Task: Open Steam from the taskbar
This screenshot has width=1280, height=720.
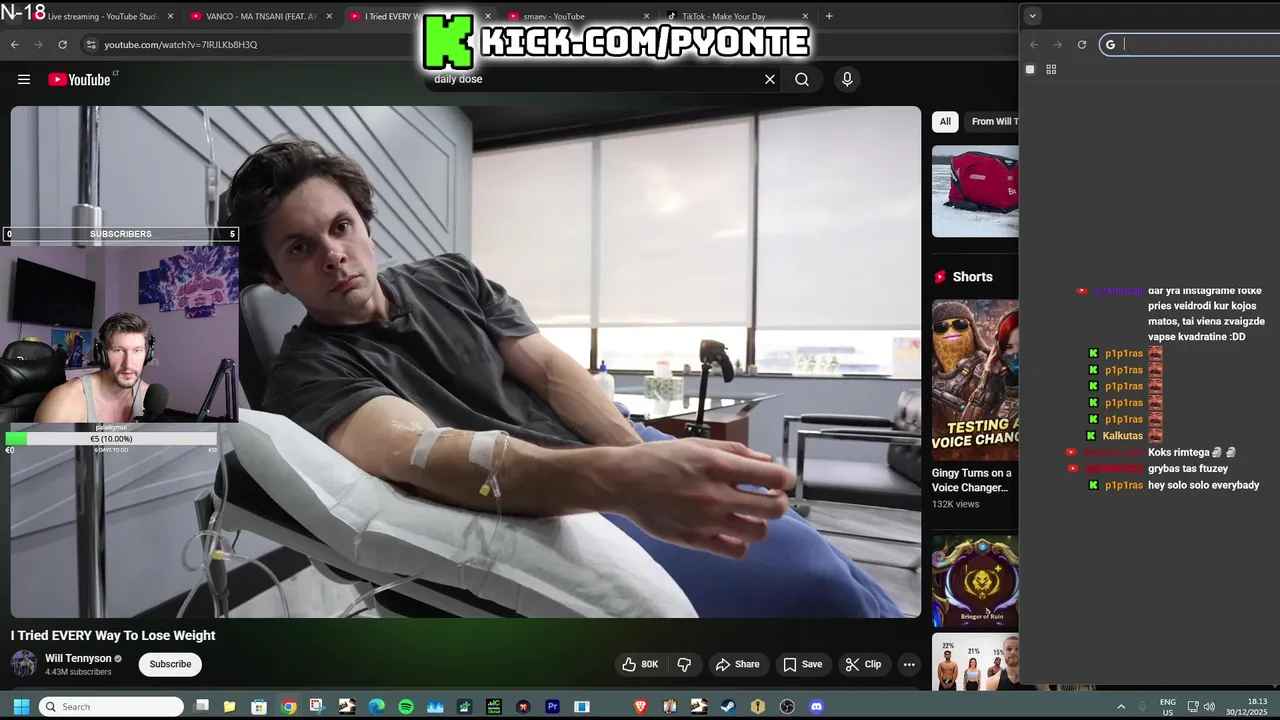Action: (x=728, y=707)
